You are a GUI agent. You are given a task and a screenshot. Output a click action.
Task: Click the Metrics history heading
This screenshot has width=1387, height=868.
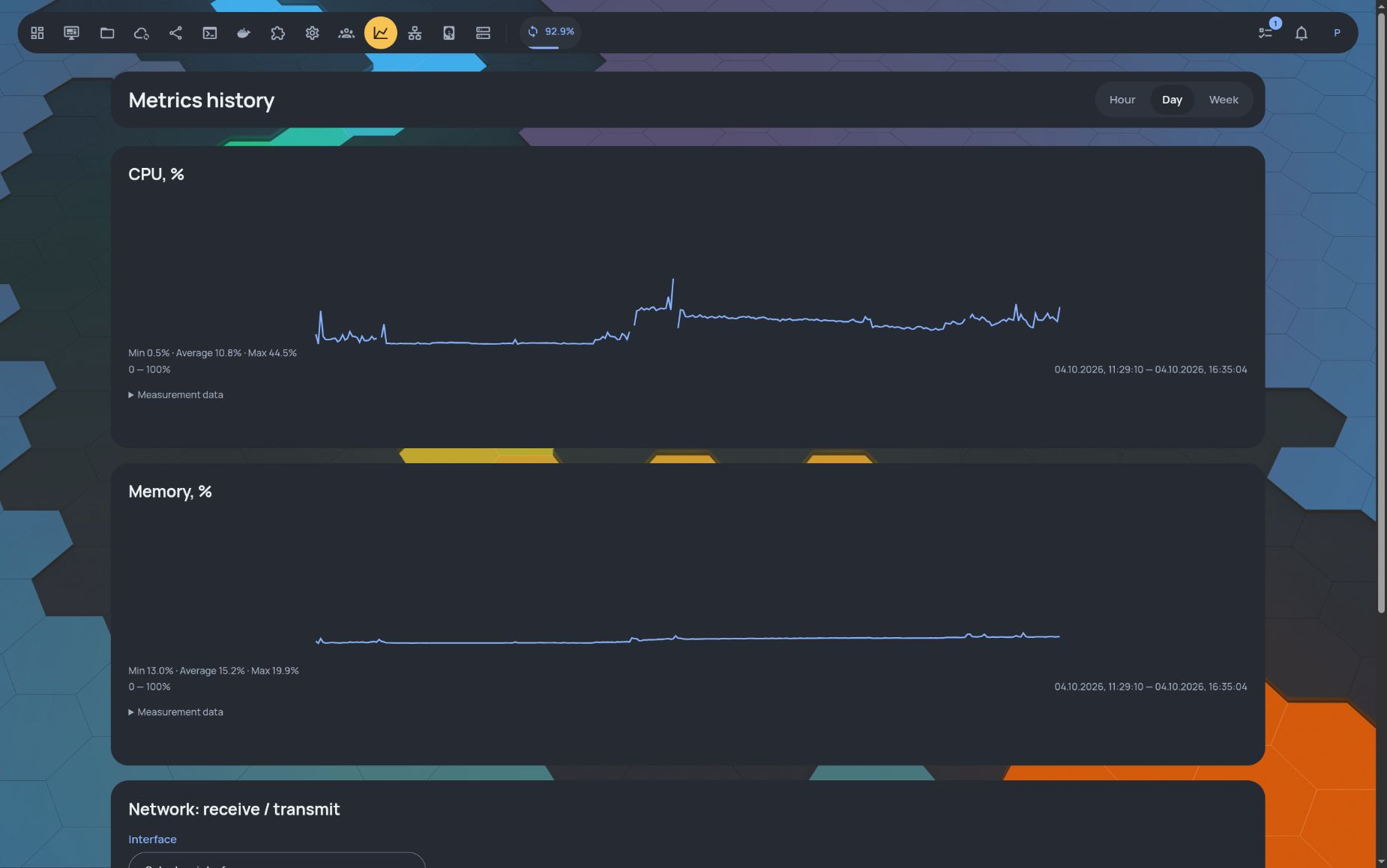point(202,100)
